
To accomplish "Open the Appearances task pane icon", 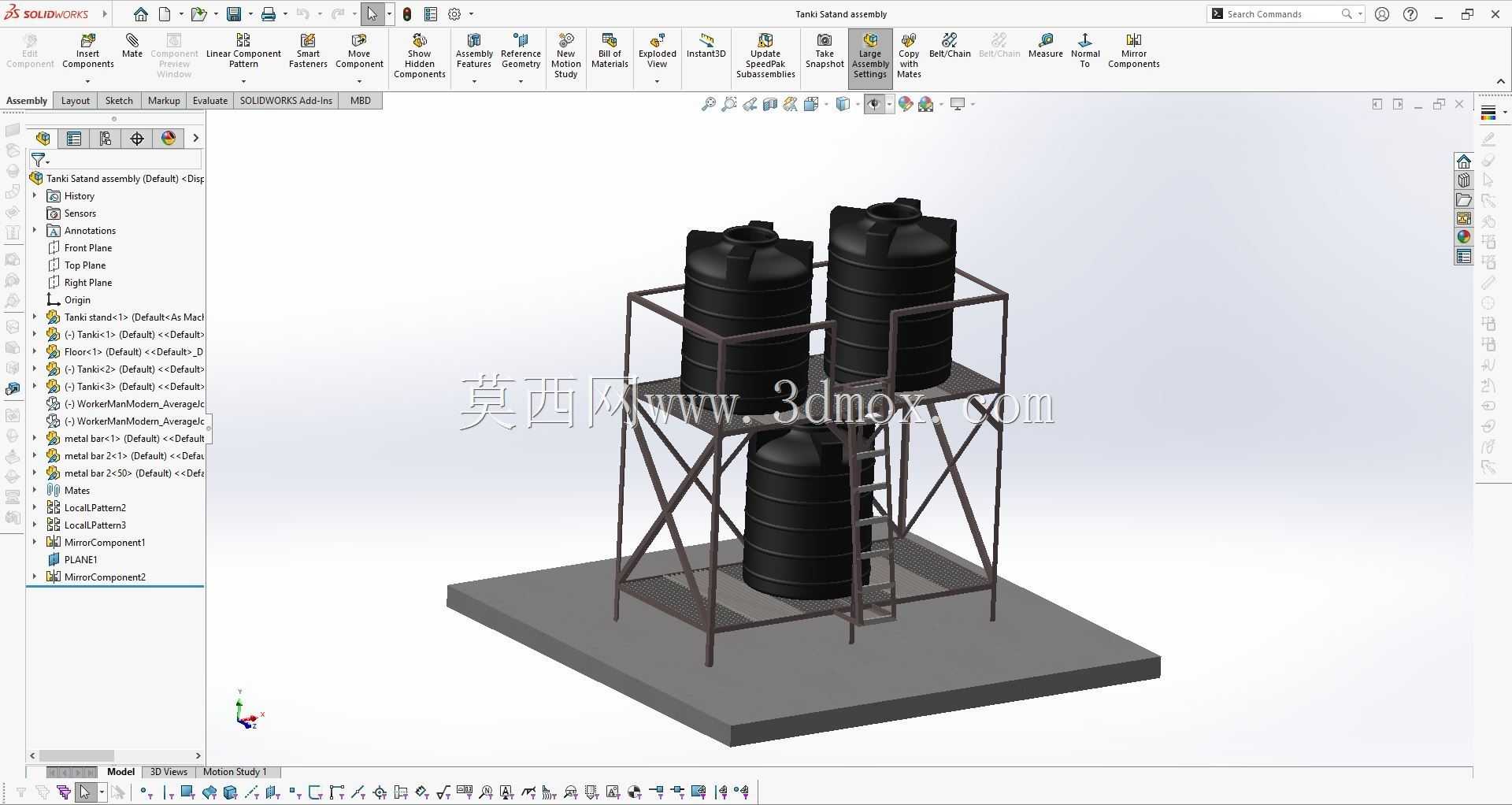I will (1464, 237).
